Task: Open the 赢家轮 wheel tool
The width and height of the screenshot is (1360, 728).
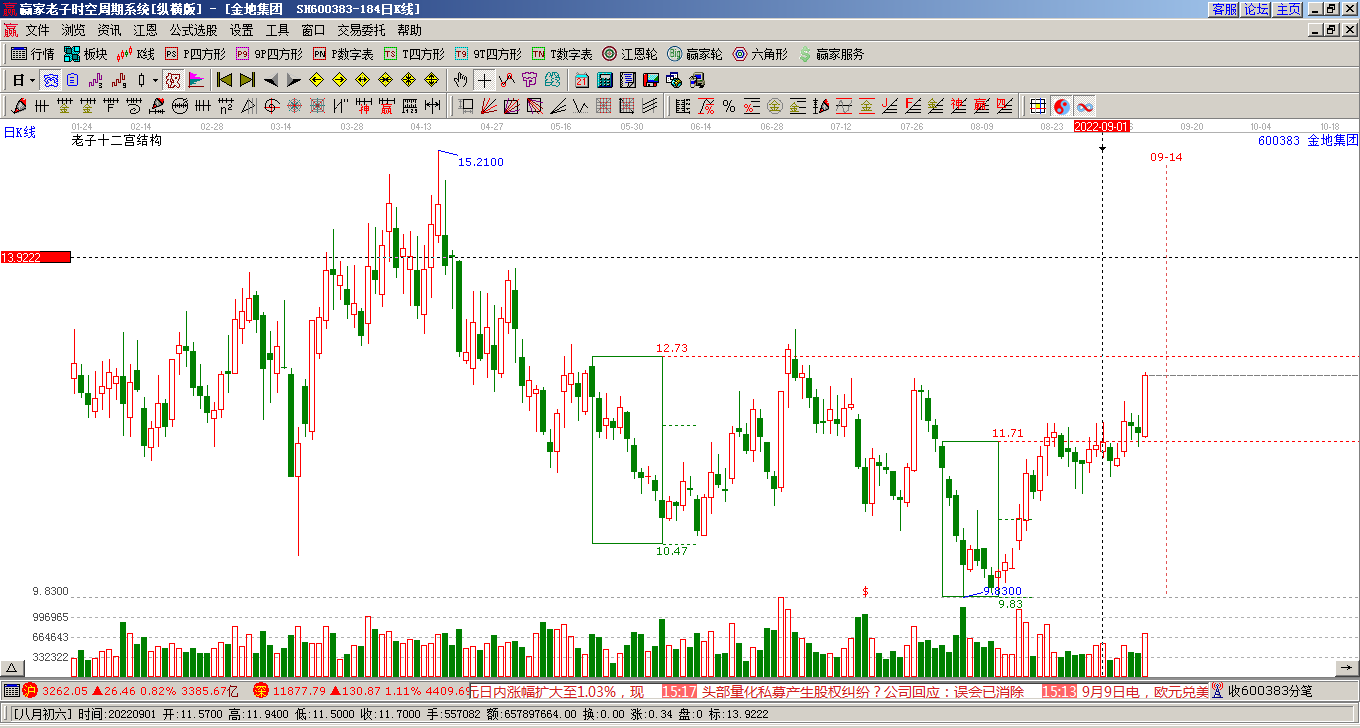Action: (695, 54)
